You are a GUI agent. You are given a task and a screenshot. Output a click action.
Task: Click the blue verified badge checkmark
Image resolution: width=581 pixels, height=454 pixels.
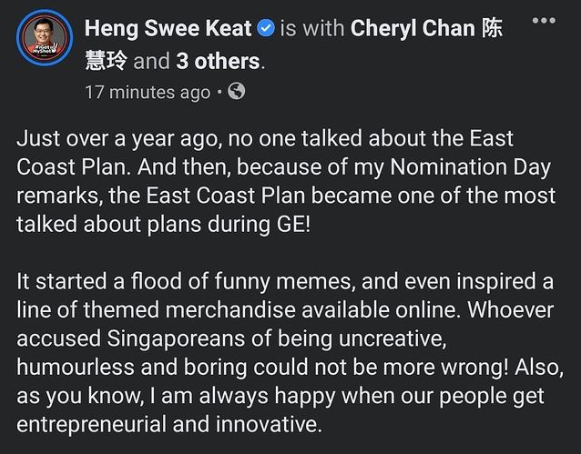(266, 29)
